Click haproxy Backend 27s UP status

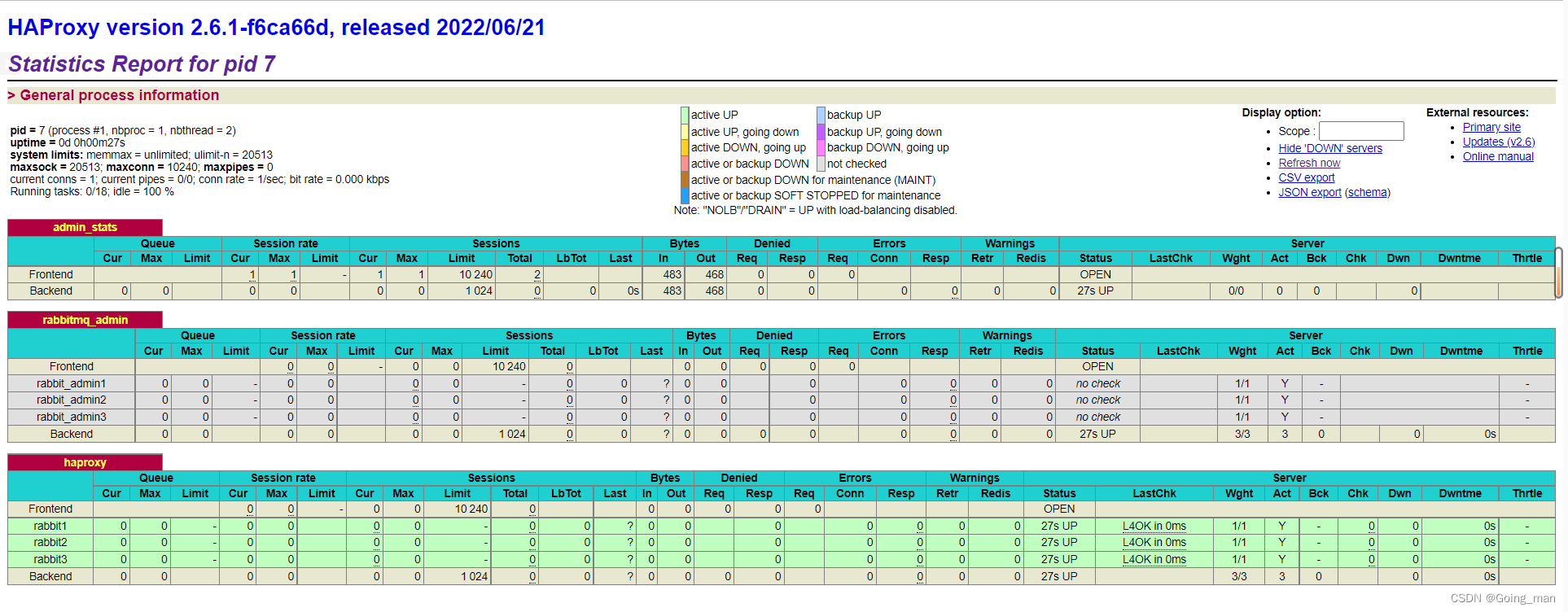click(1059, 576)
